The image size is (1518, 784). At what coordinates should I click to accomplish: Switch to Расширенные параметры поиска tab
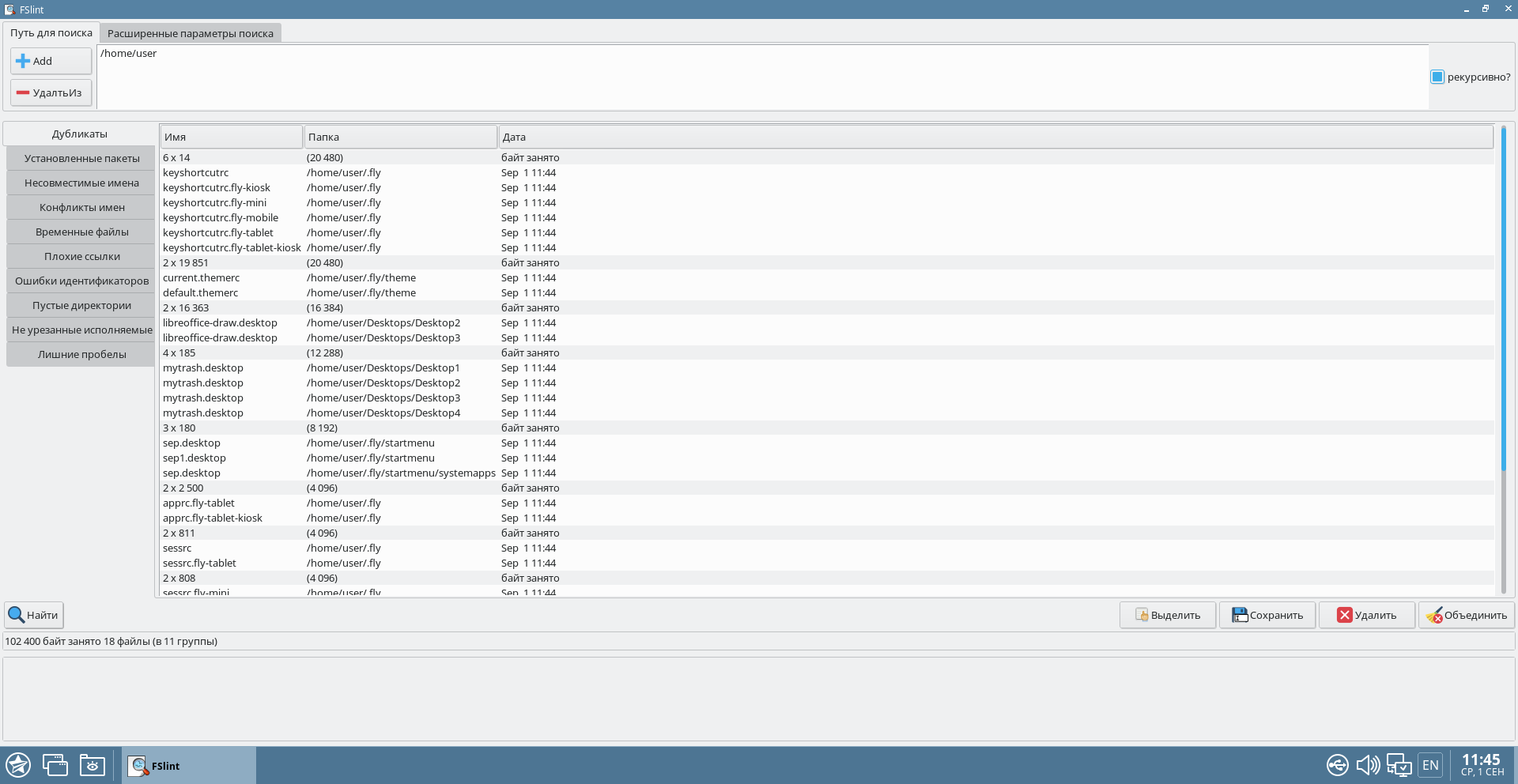pyautogui.click(x=190, y=33)
